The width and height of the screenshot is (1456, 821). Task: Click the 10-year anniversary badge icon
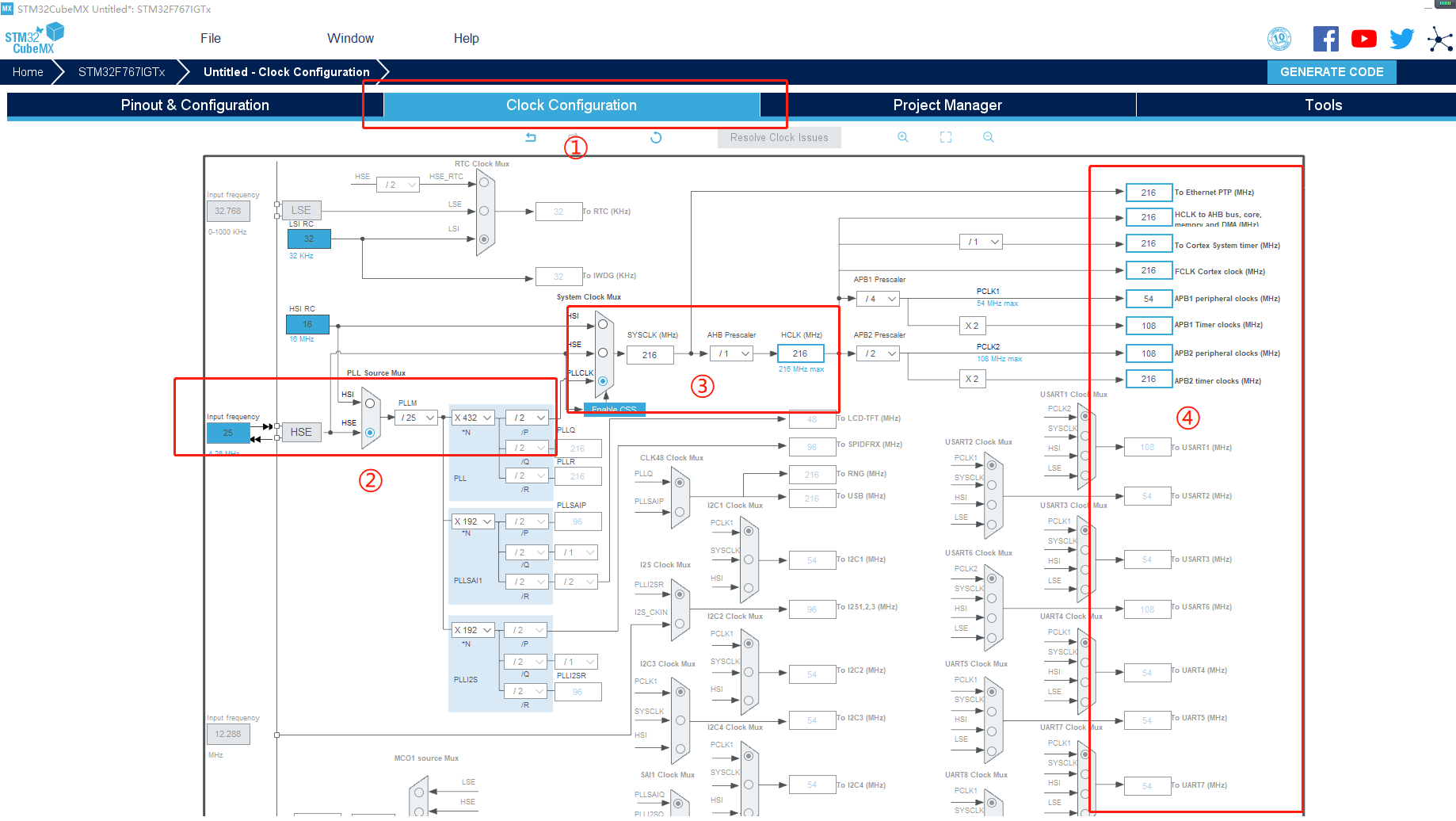tap(1279, 39)
